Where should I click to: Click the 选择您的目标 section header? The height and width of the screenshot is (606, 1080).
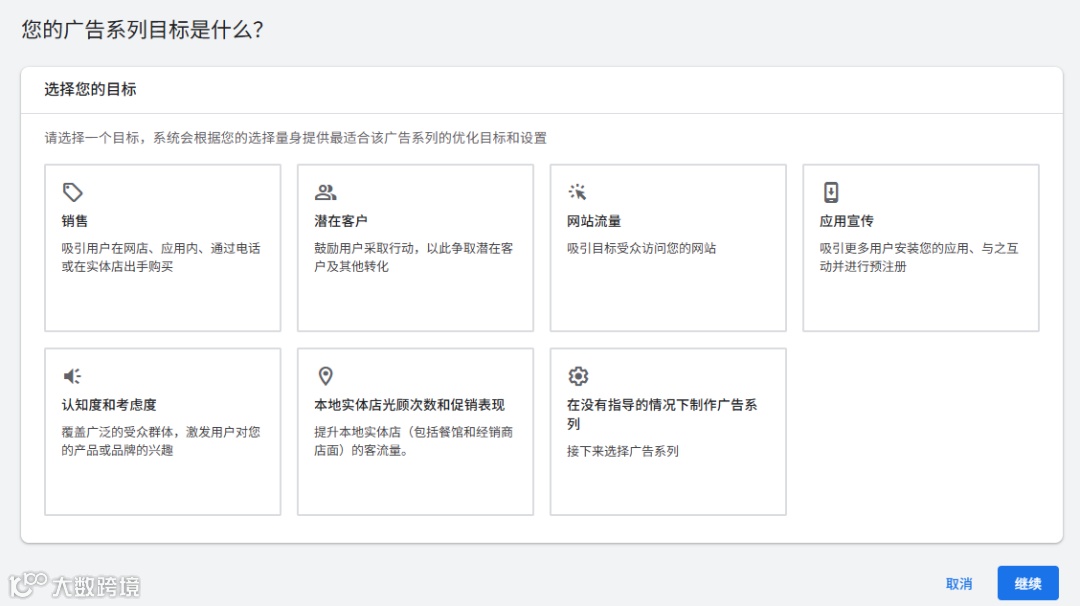[x=90, y=90]
